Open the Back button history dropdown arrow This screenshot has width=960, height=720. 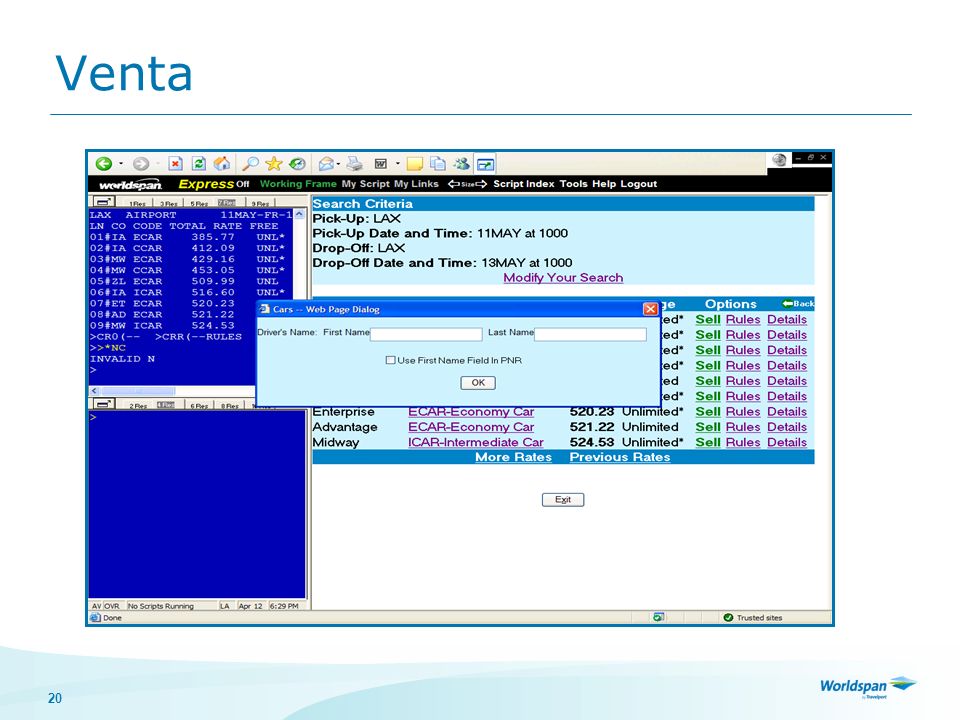pyautogui.click(x=121, y=163)
